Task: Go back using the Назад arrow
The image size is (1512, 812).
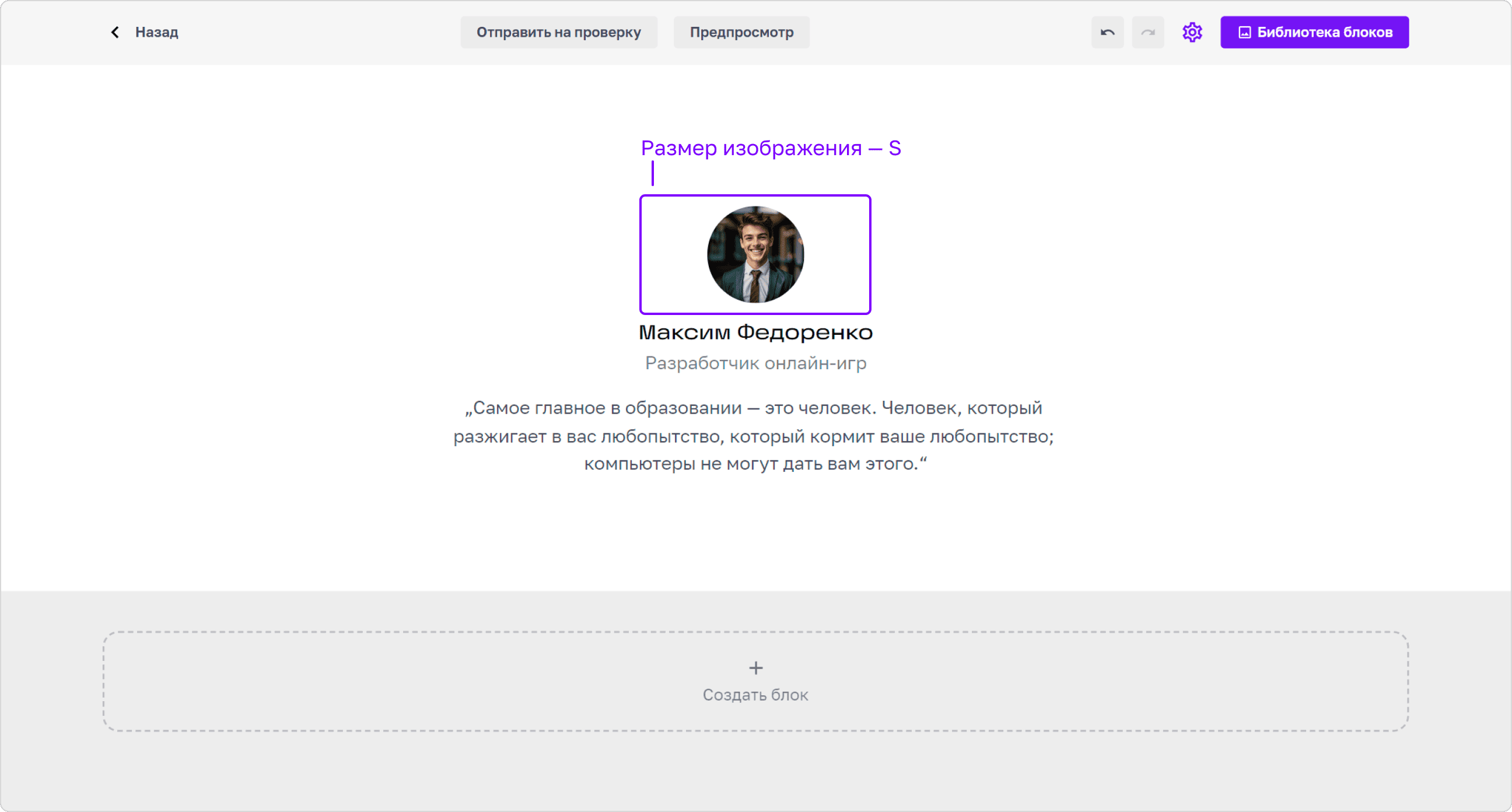Action: pyautogui.click(x=115, y=32)
